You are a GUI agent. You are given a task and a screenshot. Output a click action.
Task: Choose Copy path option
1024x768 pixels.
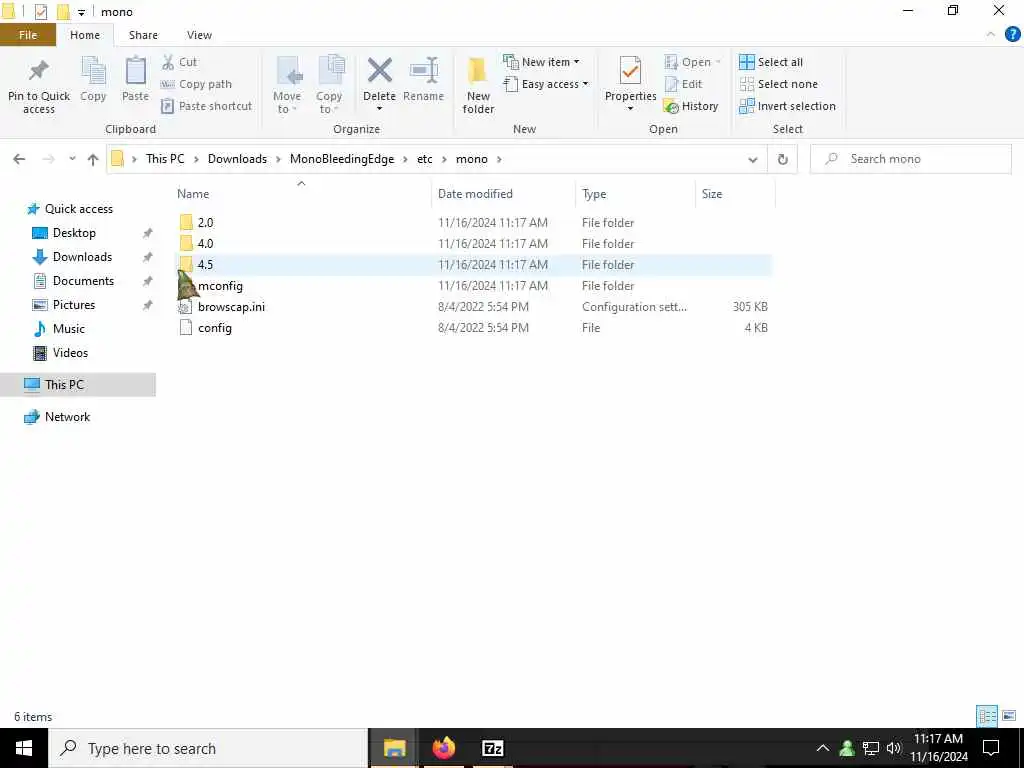[197, 84]
